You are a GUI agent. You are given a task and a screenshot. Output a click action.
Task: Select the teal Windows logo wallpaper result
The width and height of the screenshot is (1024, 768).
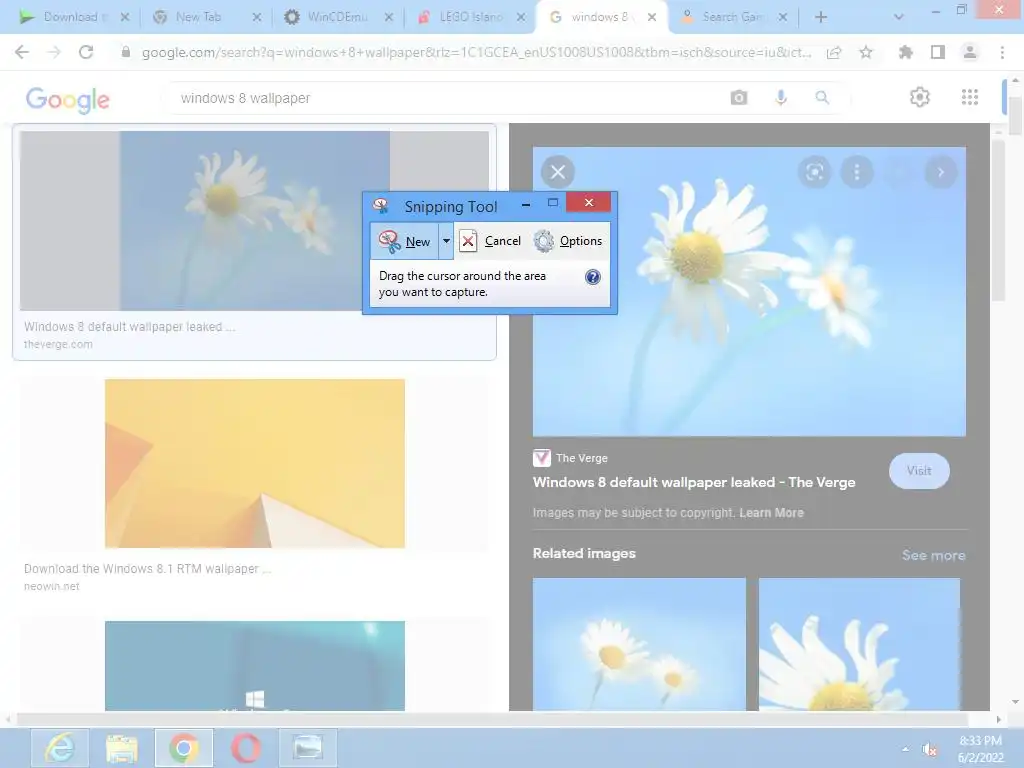coord(255,665)
